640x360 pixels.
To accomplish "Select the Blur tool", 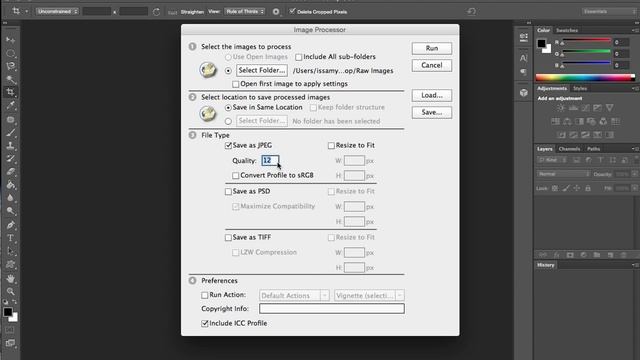I will pyautogui.click(x=11, y=198).
